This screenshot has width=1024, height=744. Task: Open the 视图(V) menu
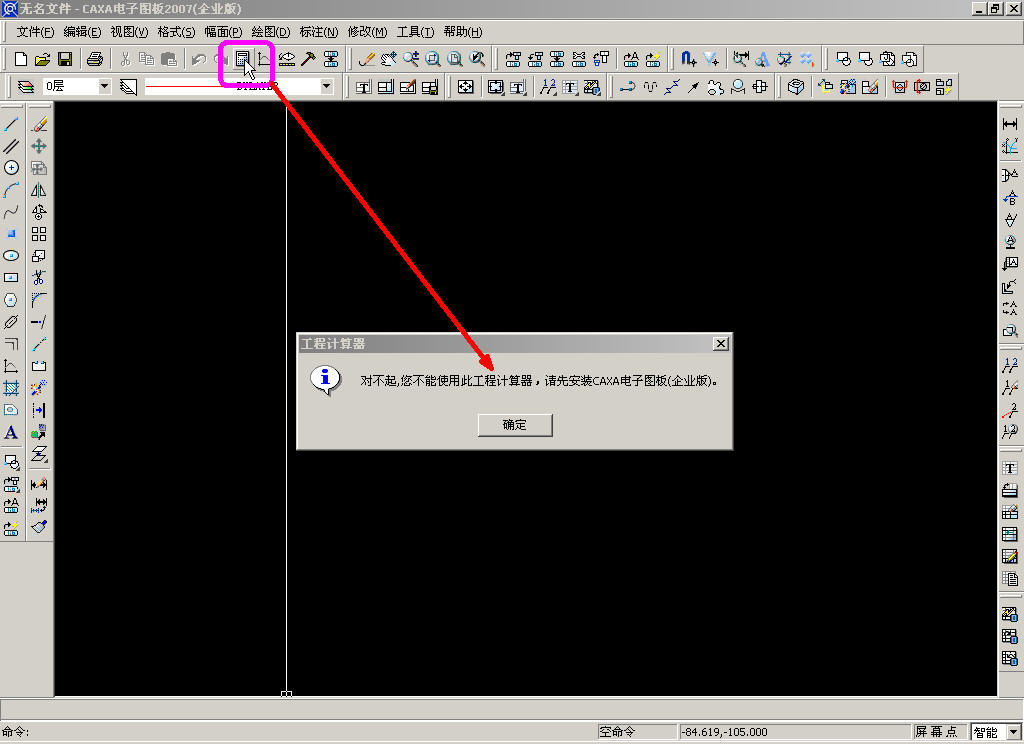pos(129,31)
